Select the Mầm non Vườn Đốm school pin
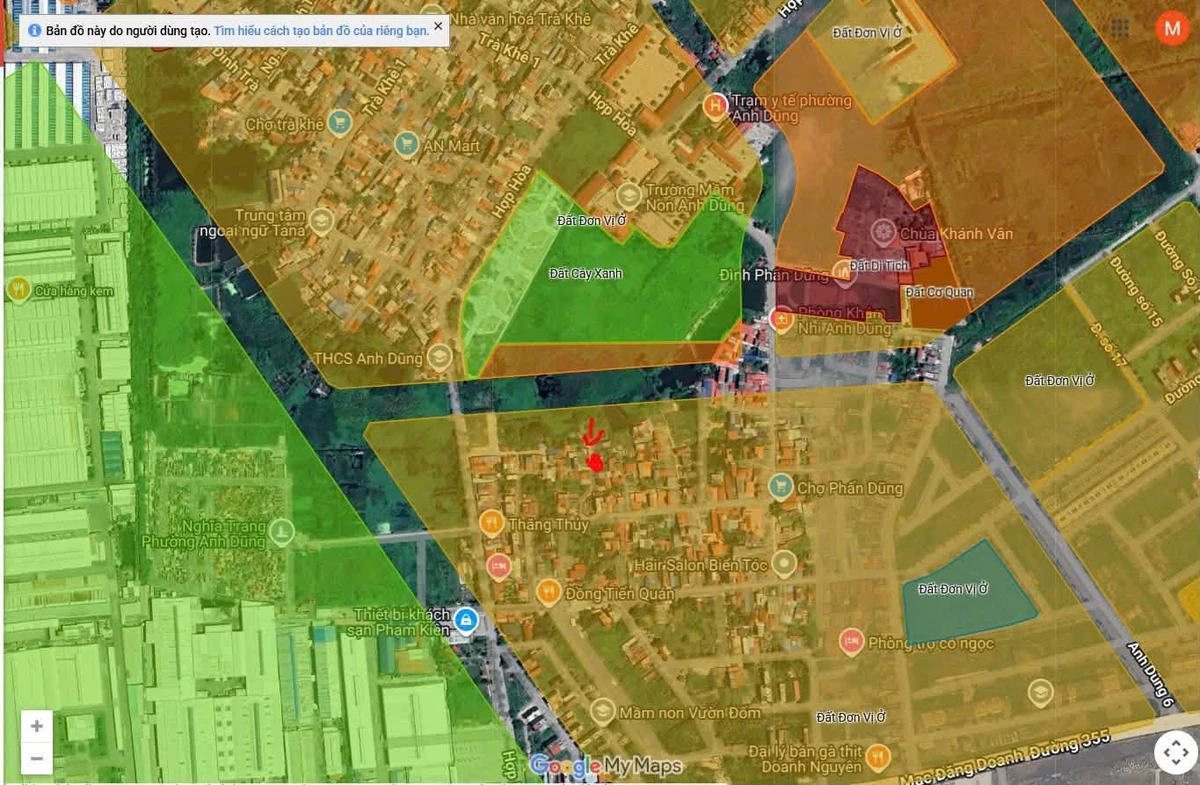The height and width of the screenshot is (785, 1200). coord(602,712)
